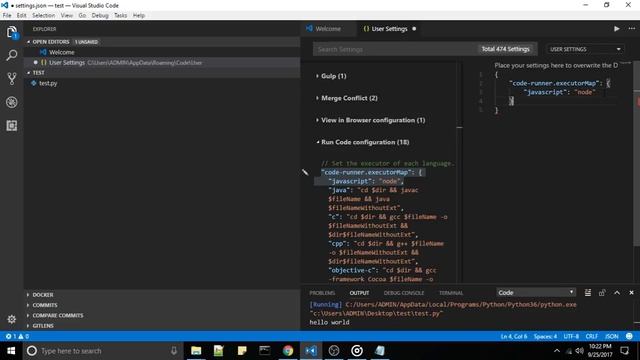Open the Source Control view

12,78
